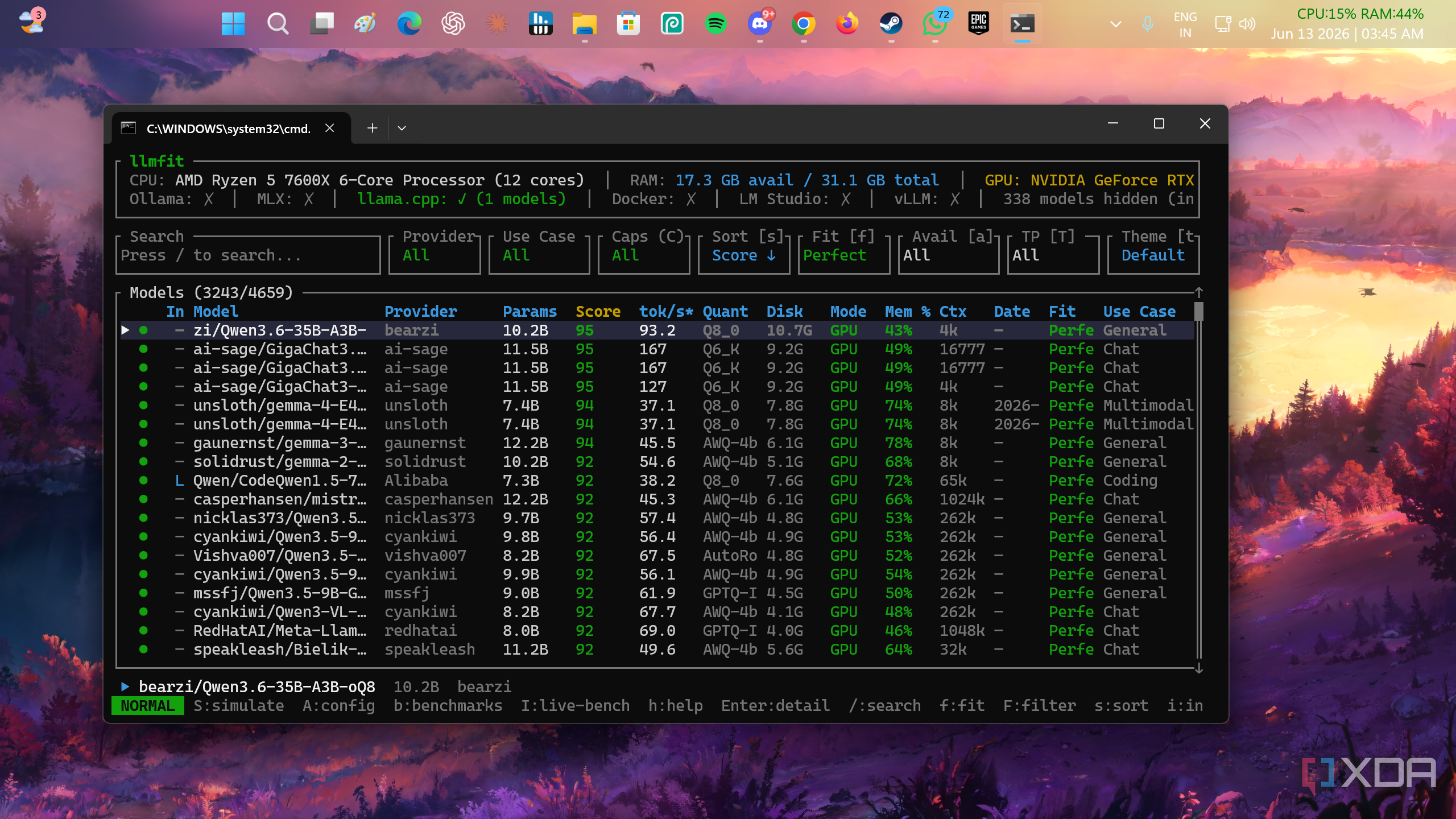Add a new terminal tab
1456x819 pixels.
click(x=372, y=129)
